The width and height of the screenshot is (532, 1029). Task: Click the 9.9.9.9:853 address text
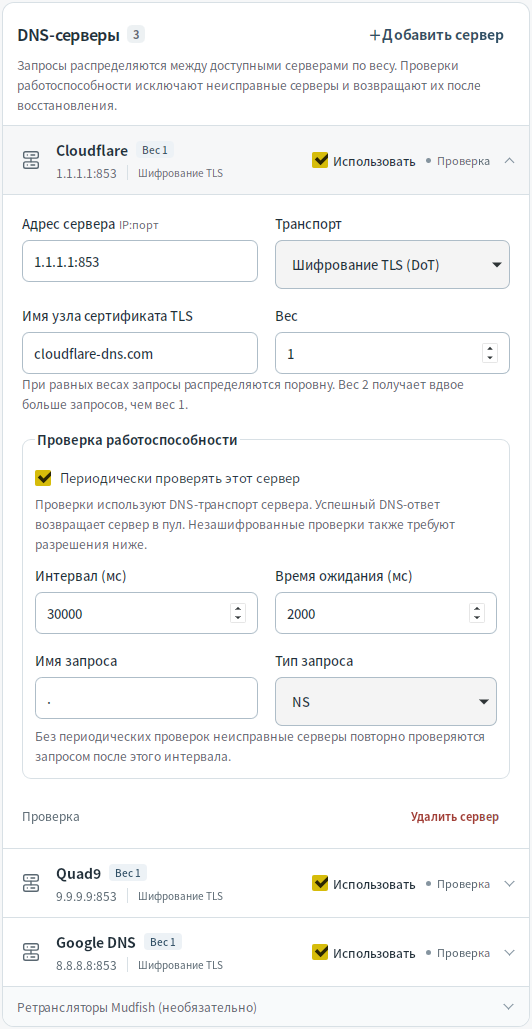point(87,896)
